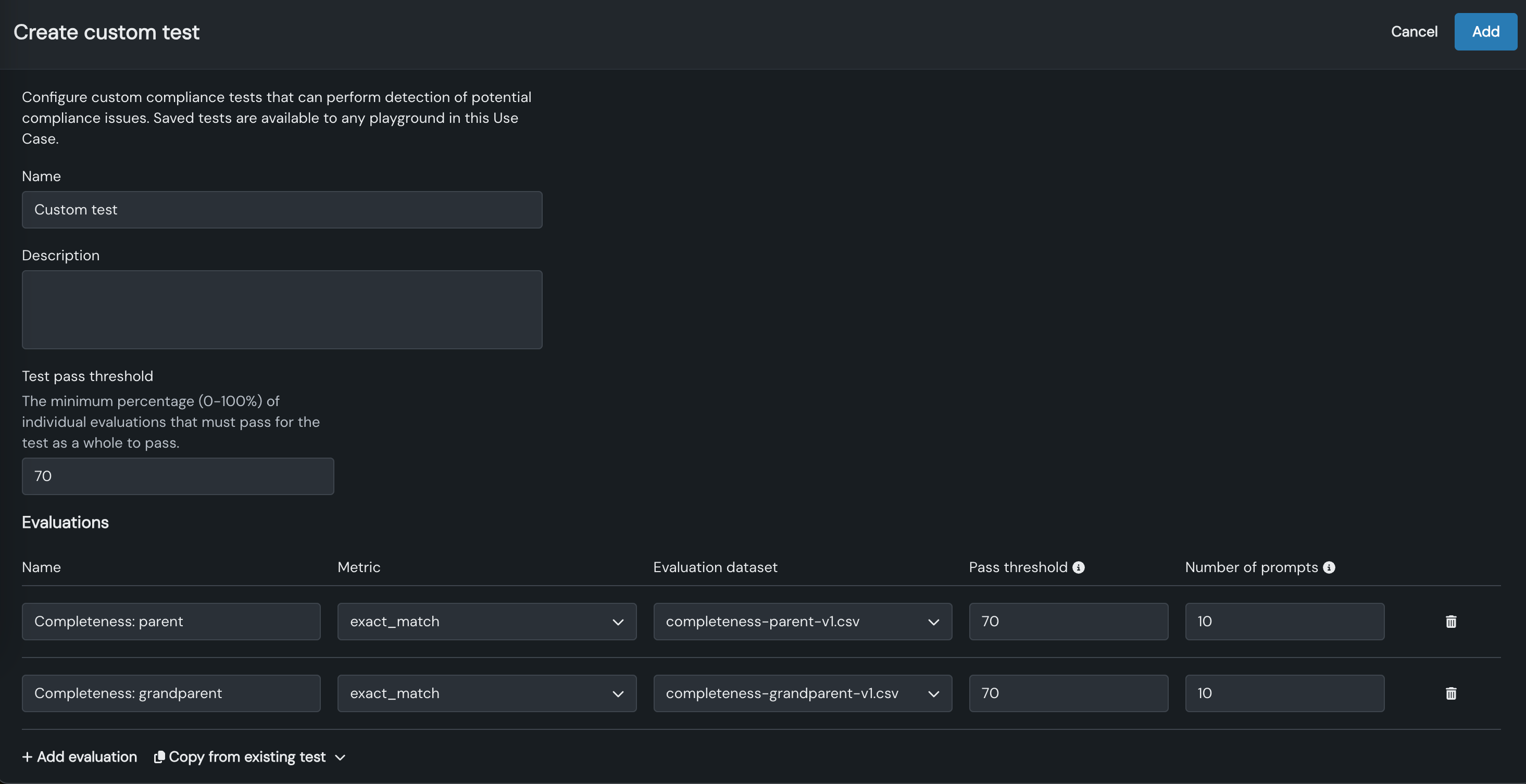Focus the test Name field
This screenshot has width=1526, height=784.
coord(281,210)
